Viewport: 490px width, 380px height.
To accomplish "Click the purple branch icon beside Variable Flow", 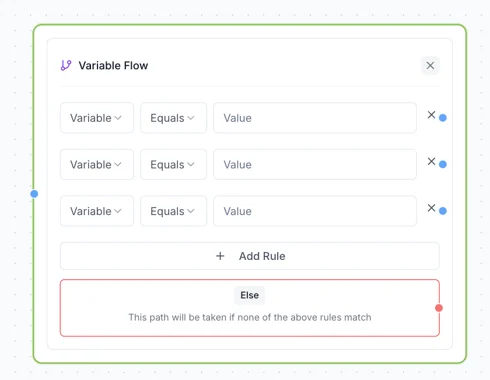I will (66, 65).
